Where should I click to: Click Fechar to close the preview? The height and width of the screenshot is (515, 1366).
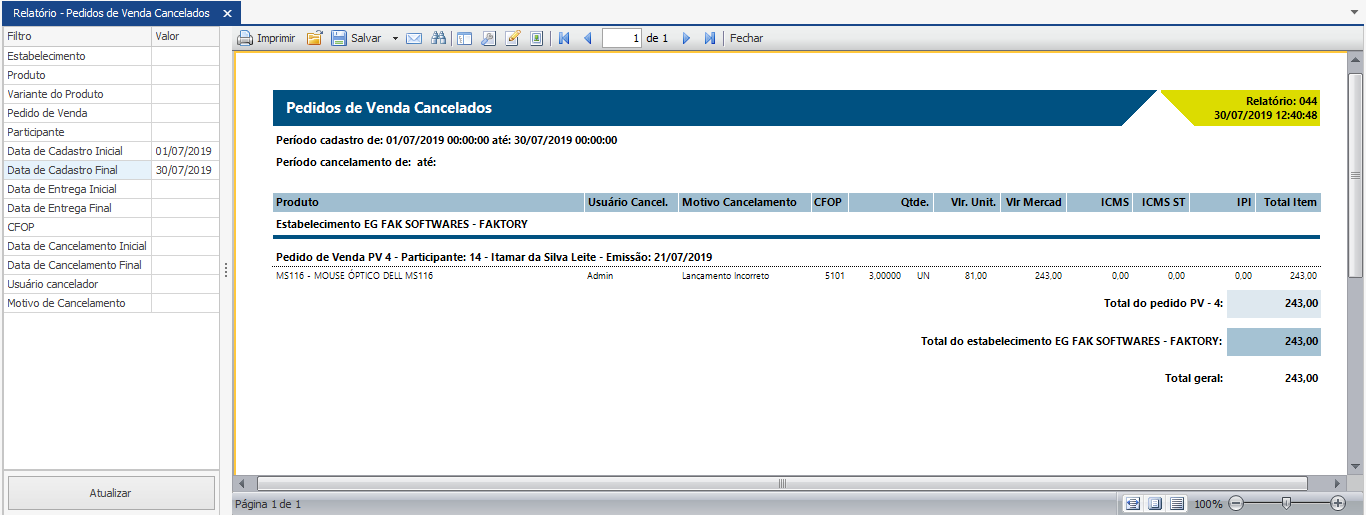click(x=746, y=38)
